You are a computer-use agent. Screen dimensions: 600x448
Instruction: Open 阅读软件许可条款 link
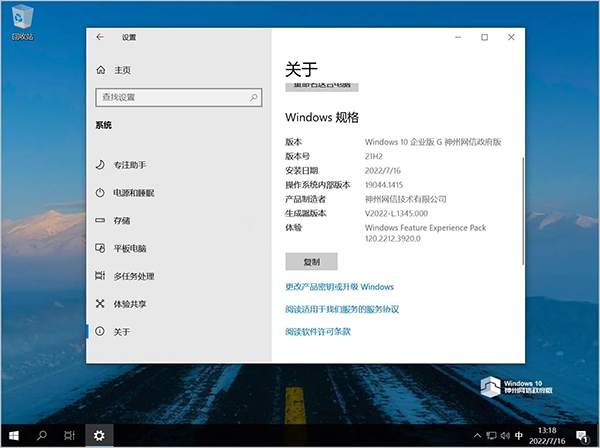318,331
